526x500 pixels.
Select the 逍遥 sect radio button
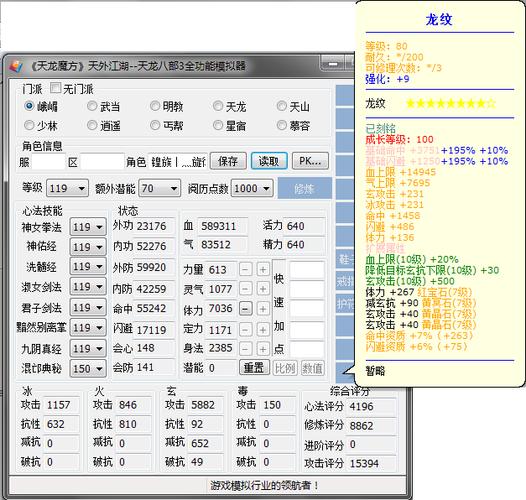[x=92, y=125]
